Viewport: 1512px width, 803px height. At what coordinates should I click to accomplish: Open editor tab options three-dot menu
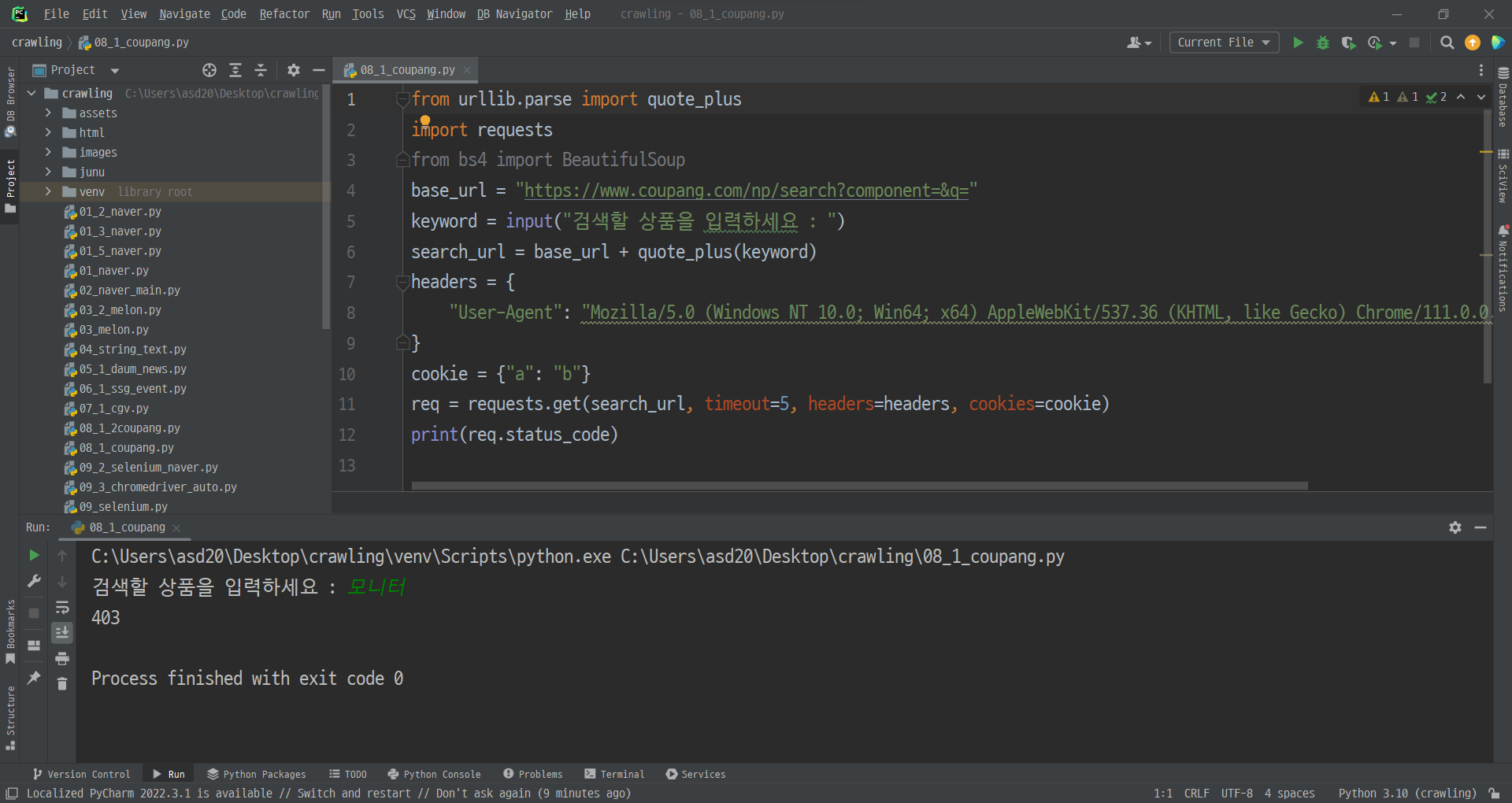coord(1481,70)
